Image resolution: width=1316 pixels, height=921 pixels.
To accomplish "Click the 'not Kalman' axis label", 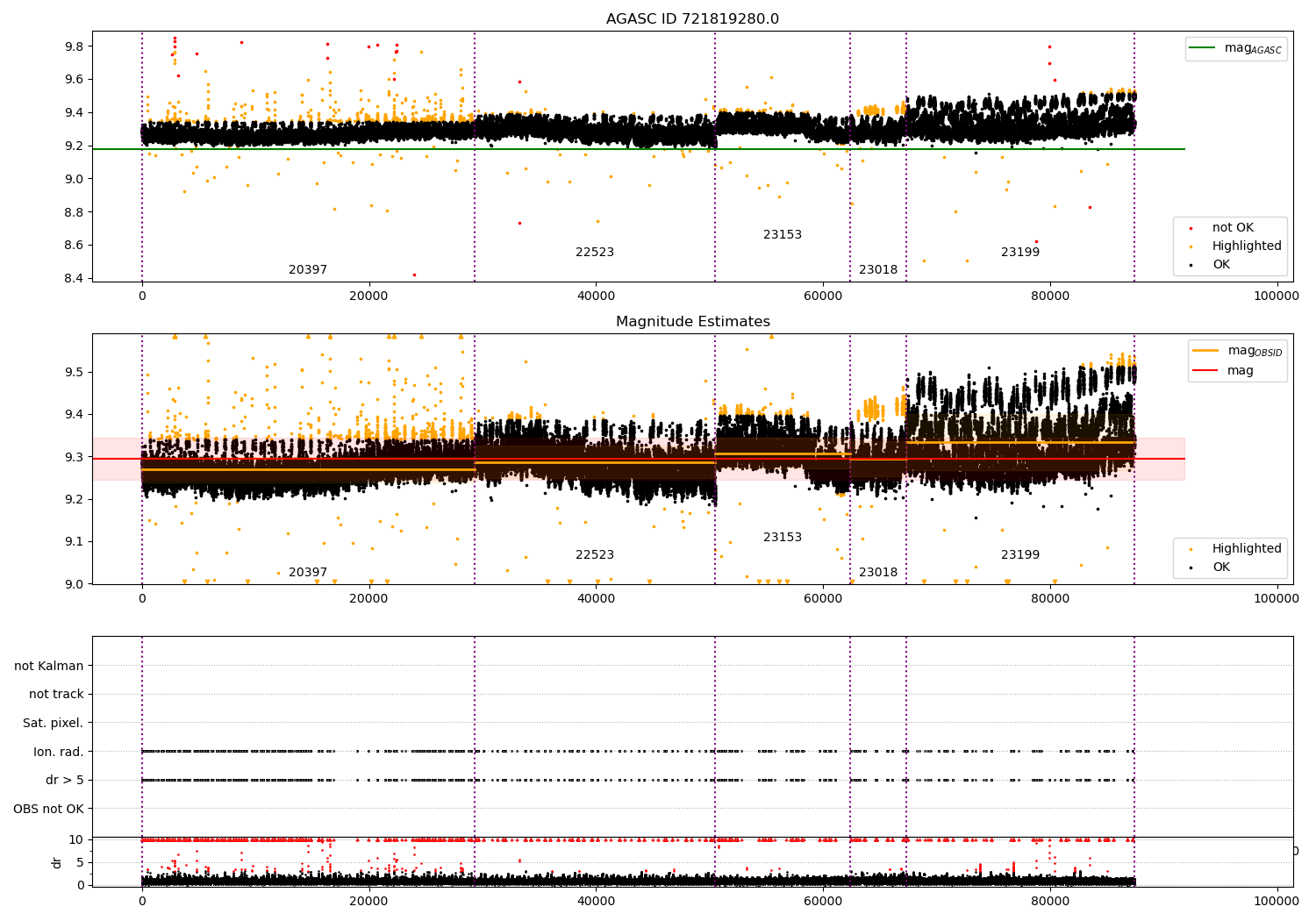I will click(49, 666).
